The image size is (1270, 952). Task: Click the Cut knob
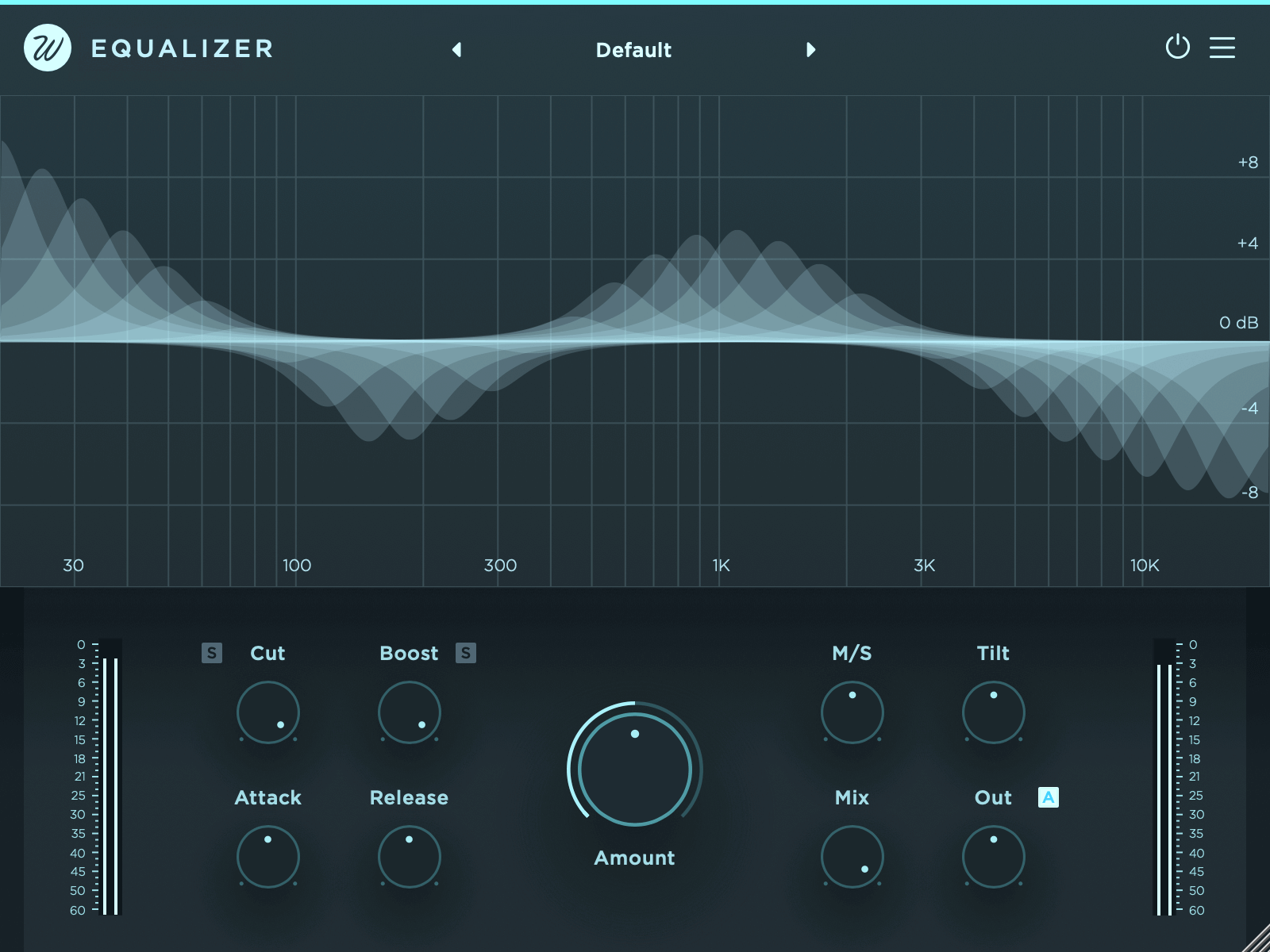pos(268,712)
